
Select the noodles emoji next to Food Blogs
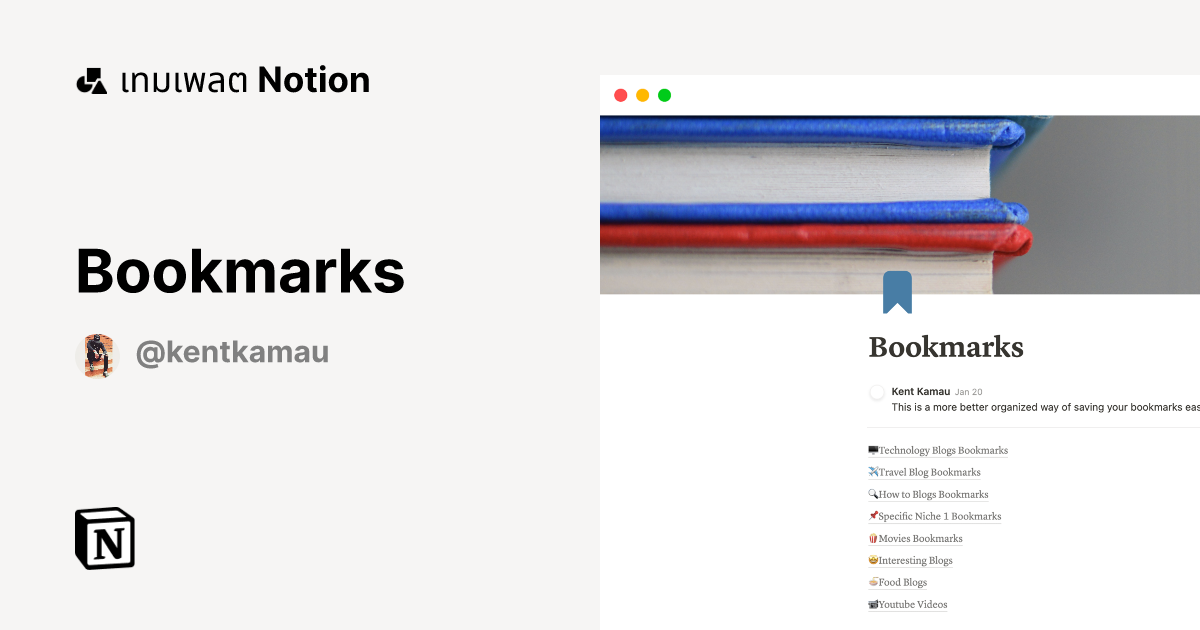[x=872, y=582]
